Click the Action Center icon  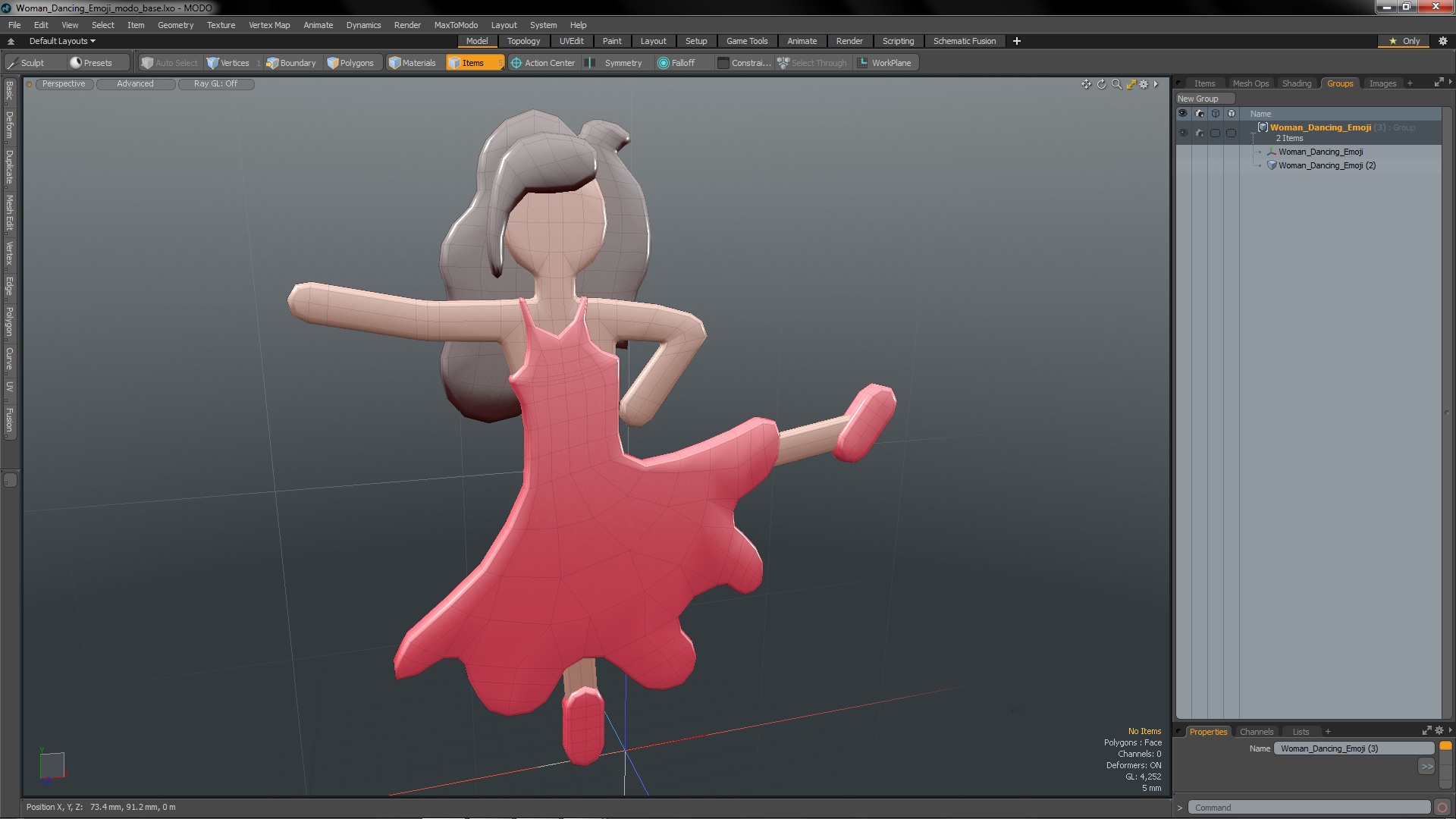[516, 63]
